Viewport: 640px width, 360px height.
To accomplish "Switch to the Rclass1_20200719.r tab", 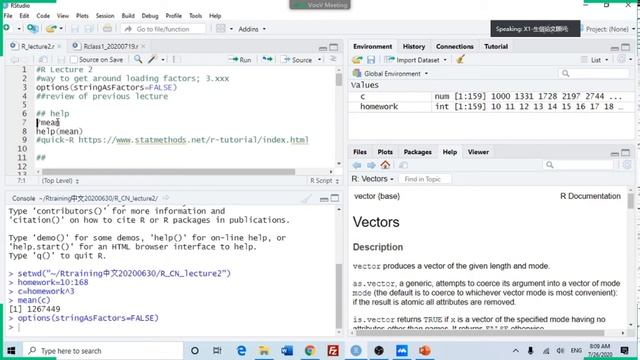I will tap(111, 46).
